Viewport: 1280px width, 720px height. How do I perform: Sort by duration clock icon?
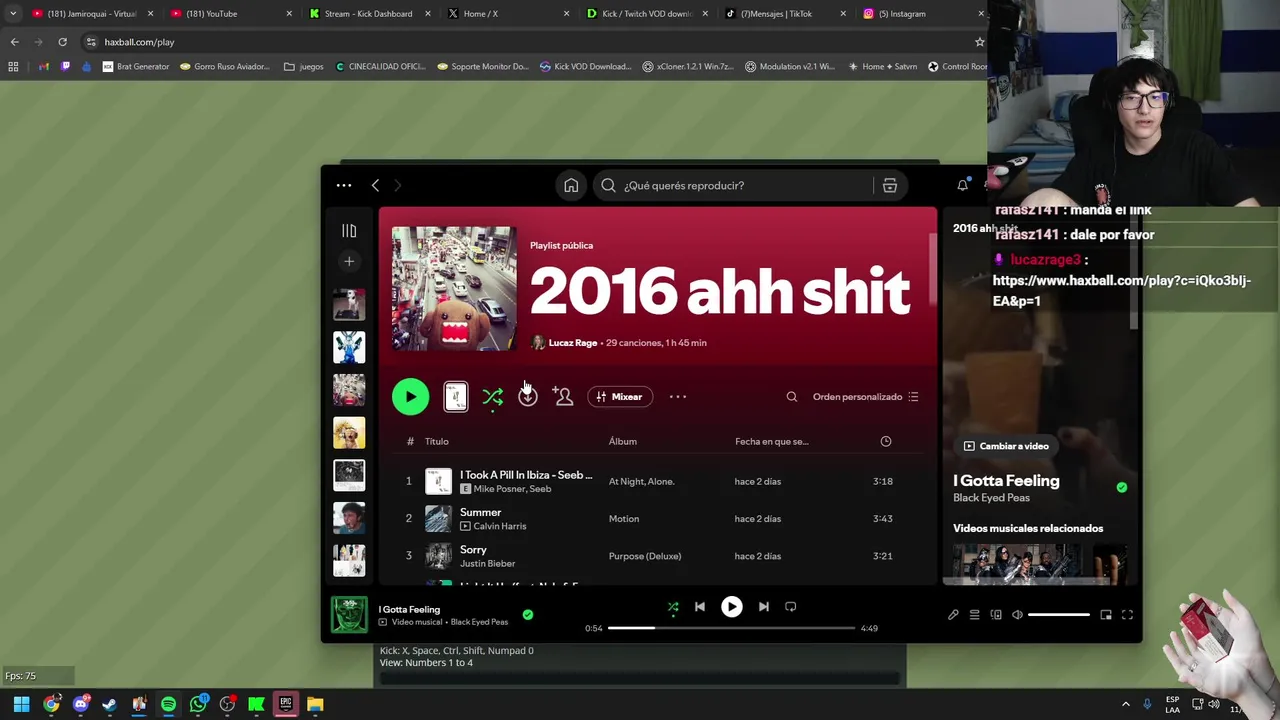pyautogui.click(x=885, y=441)
